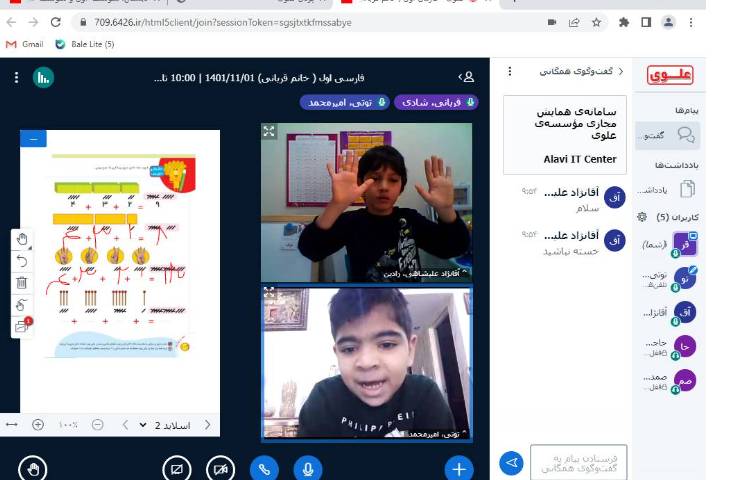750x480 pixels.
Task: Fit slide to width with the double-arrow icon
Action: pyautogui.click(x=11, y=425)
